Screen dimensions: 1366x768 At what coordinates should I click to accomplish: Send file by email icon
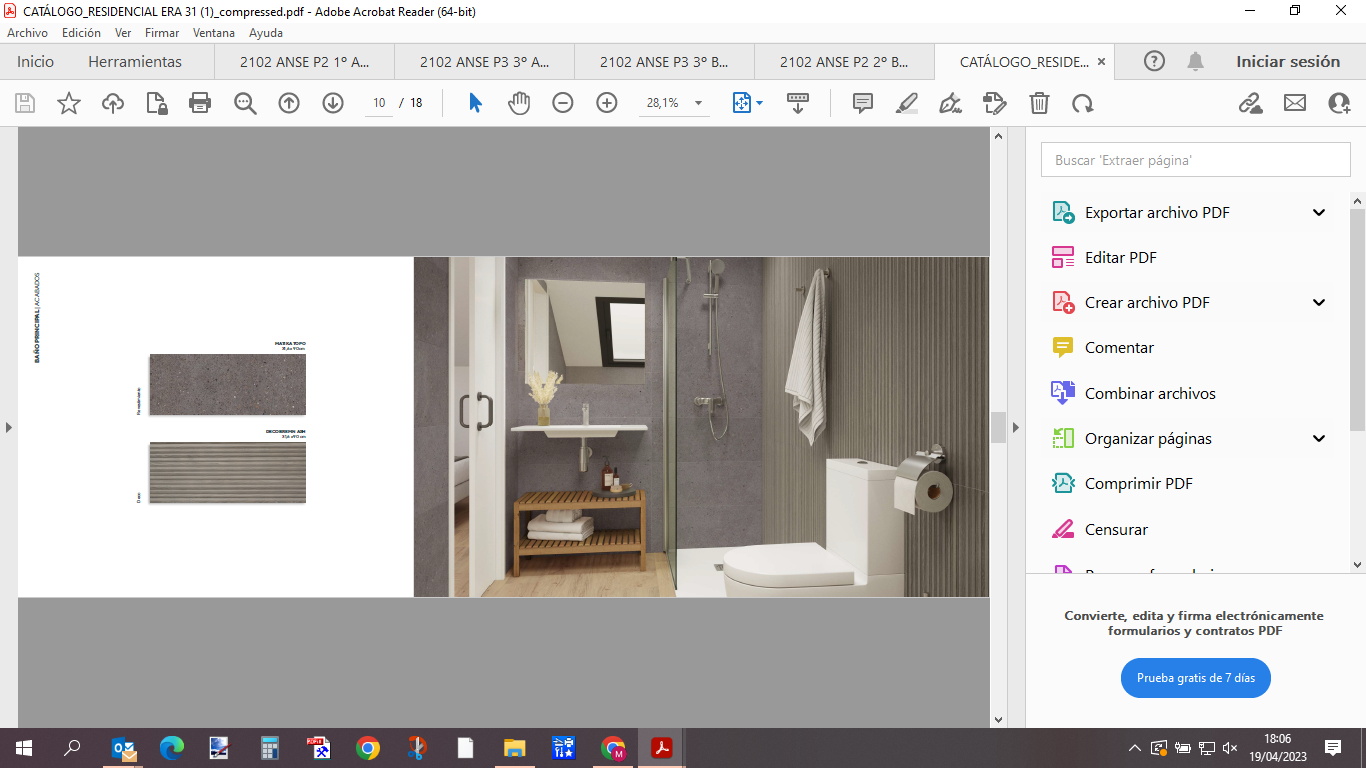tap(1295, 103)
